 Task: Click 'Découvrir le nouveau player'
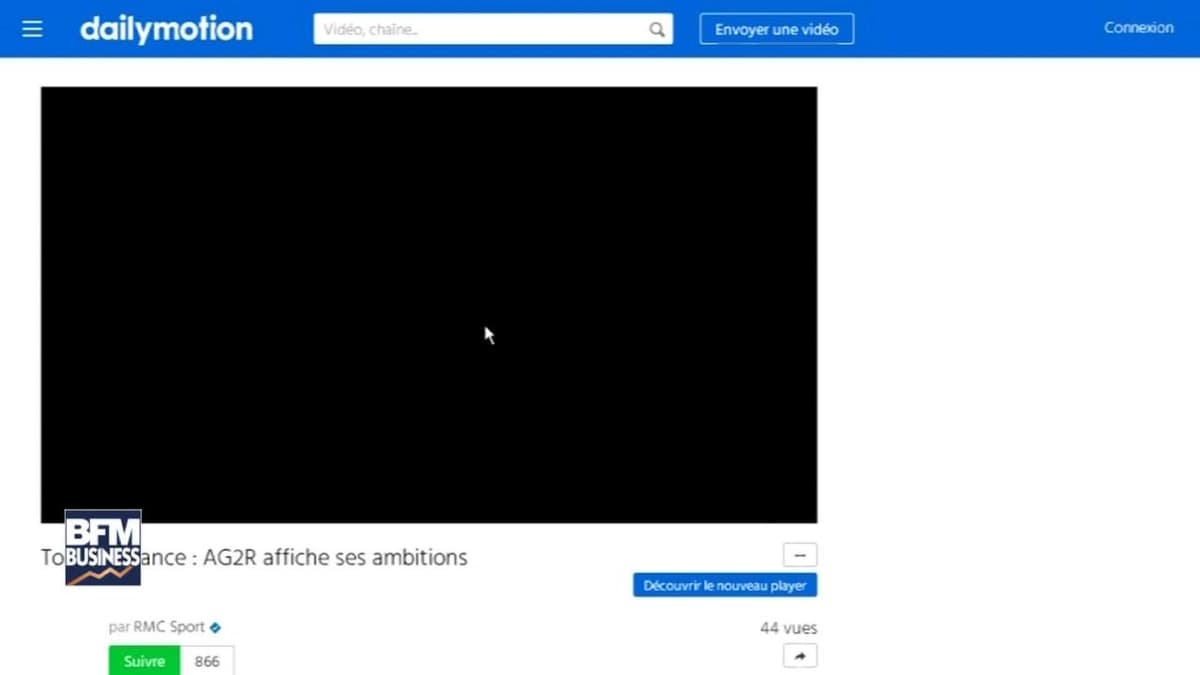point(724,585)
